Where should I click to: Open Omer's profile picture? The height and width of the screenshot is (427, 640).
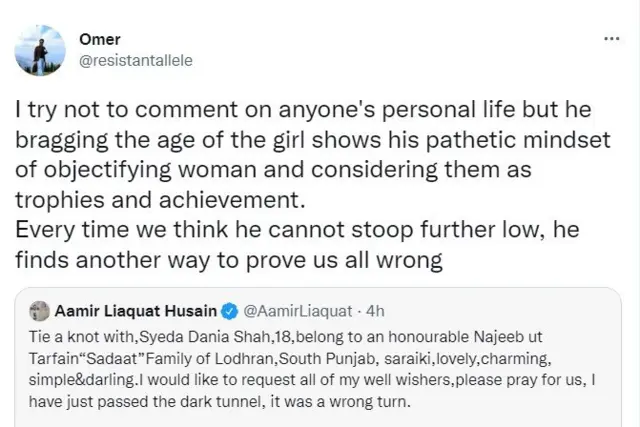click(42, 49)
